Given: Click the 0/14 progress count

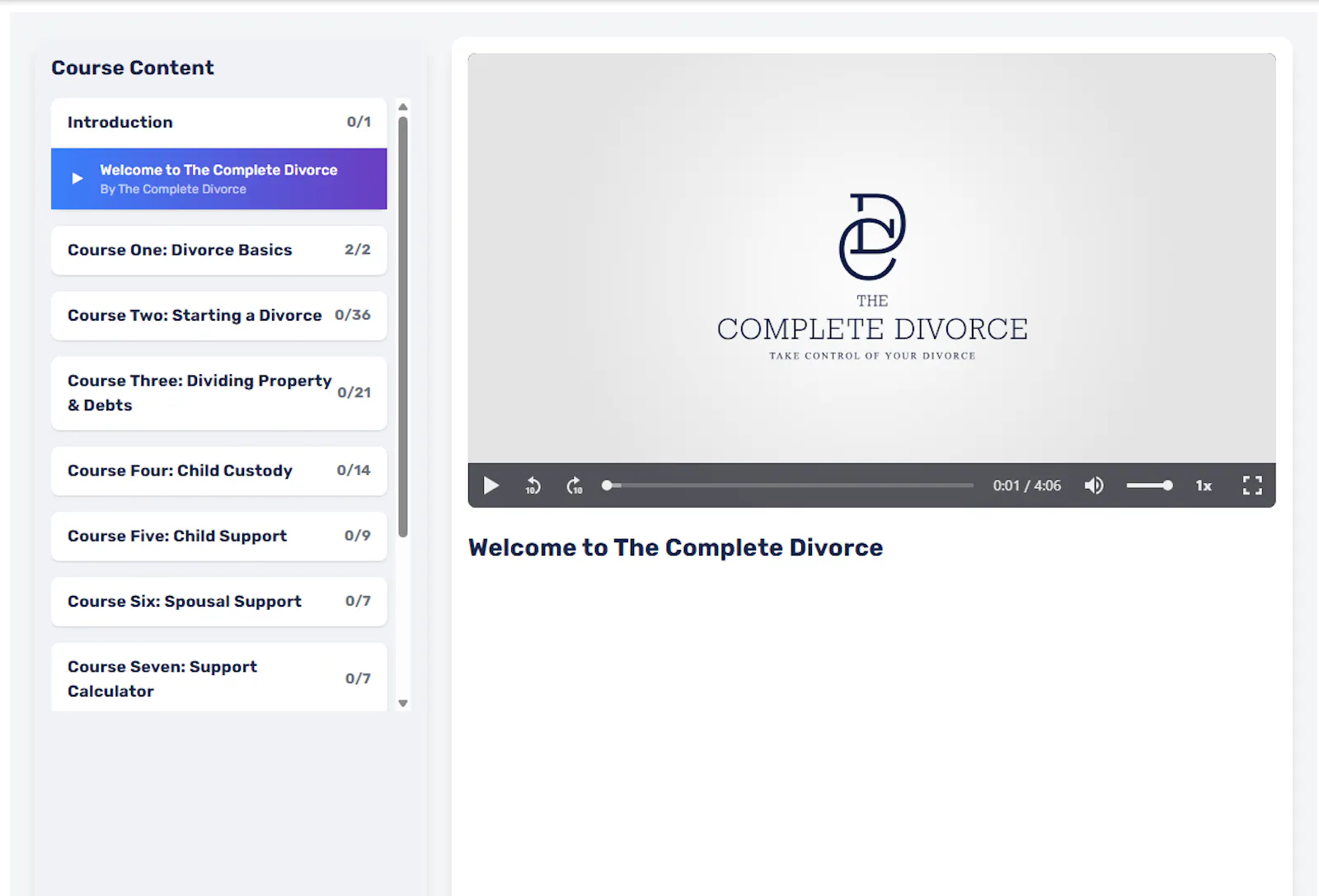Looking at the screenshot, I should tap(354, 470).
